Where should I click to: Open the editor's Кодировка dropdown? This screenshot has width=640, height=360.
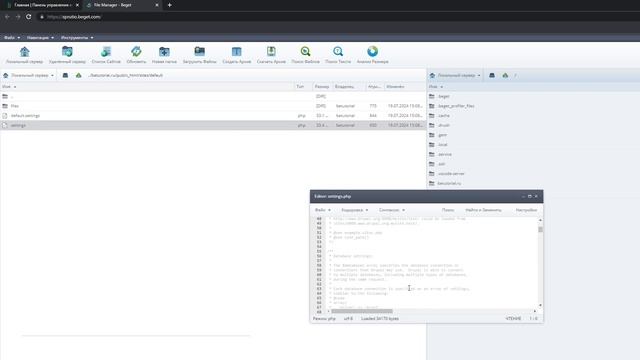tap(355, 210)
